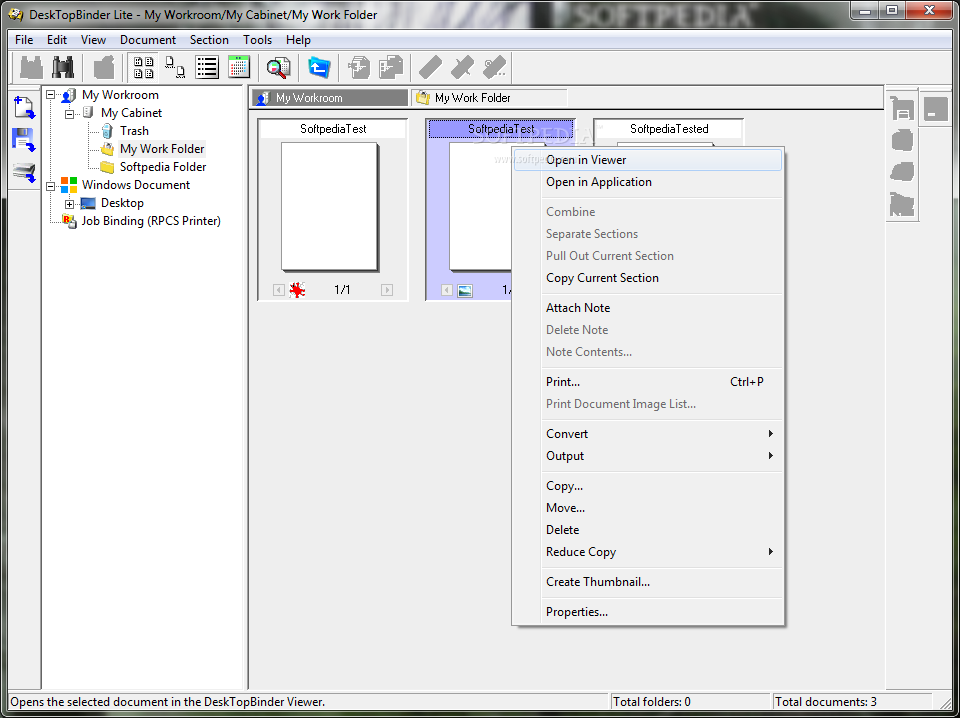Go to next page of first SoftpediaTest
Viewport: 960px width, 718px height.
click(x=386, y=290)
